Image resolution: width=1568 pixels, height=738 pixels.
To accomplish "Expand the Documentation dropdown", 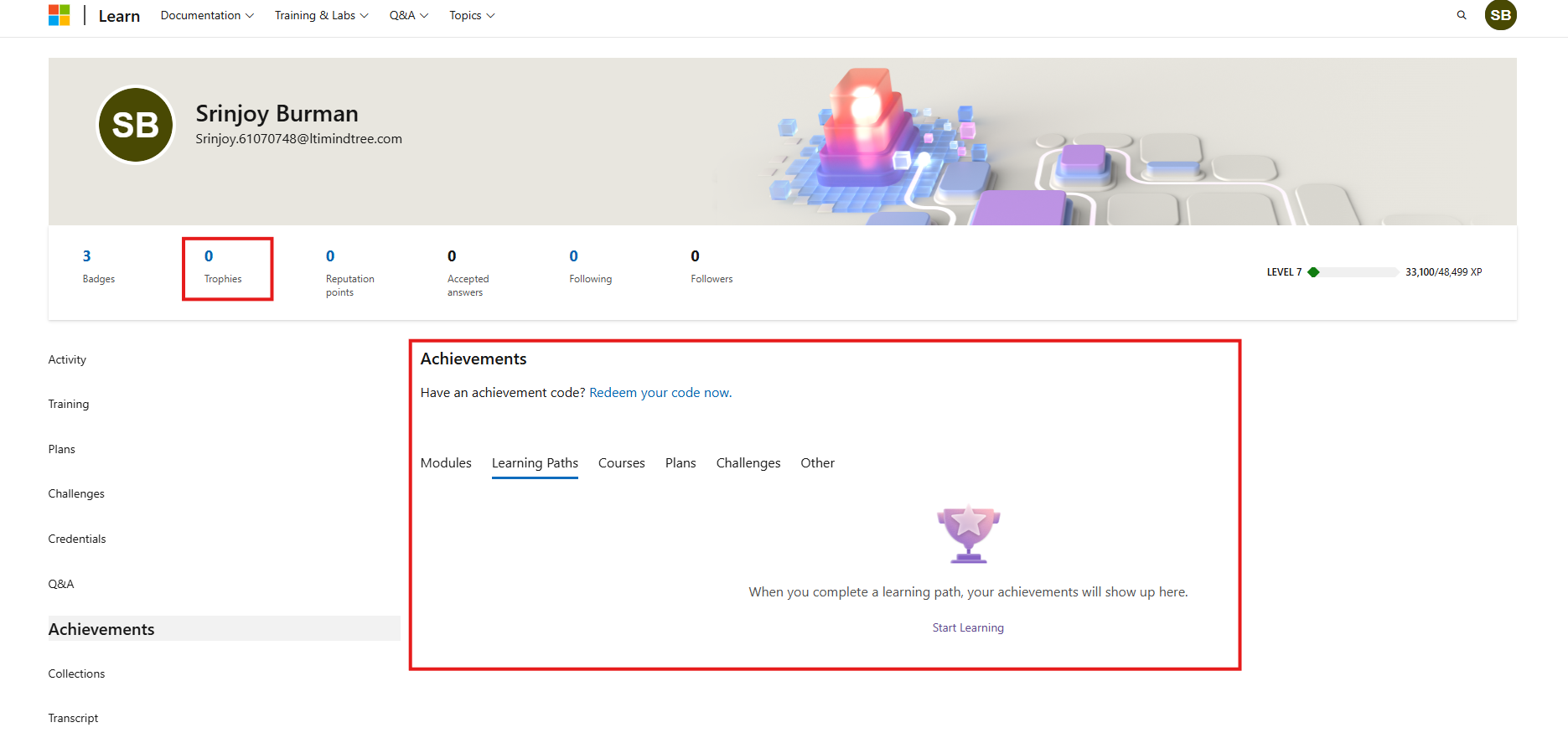I will point(207,15).
